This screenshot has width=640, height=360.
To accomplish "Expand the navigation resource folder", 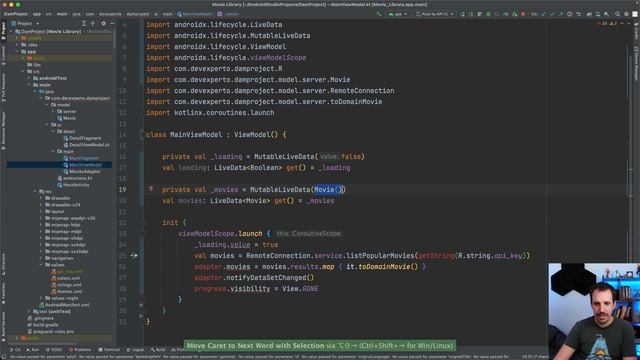I will [41, 258].
